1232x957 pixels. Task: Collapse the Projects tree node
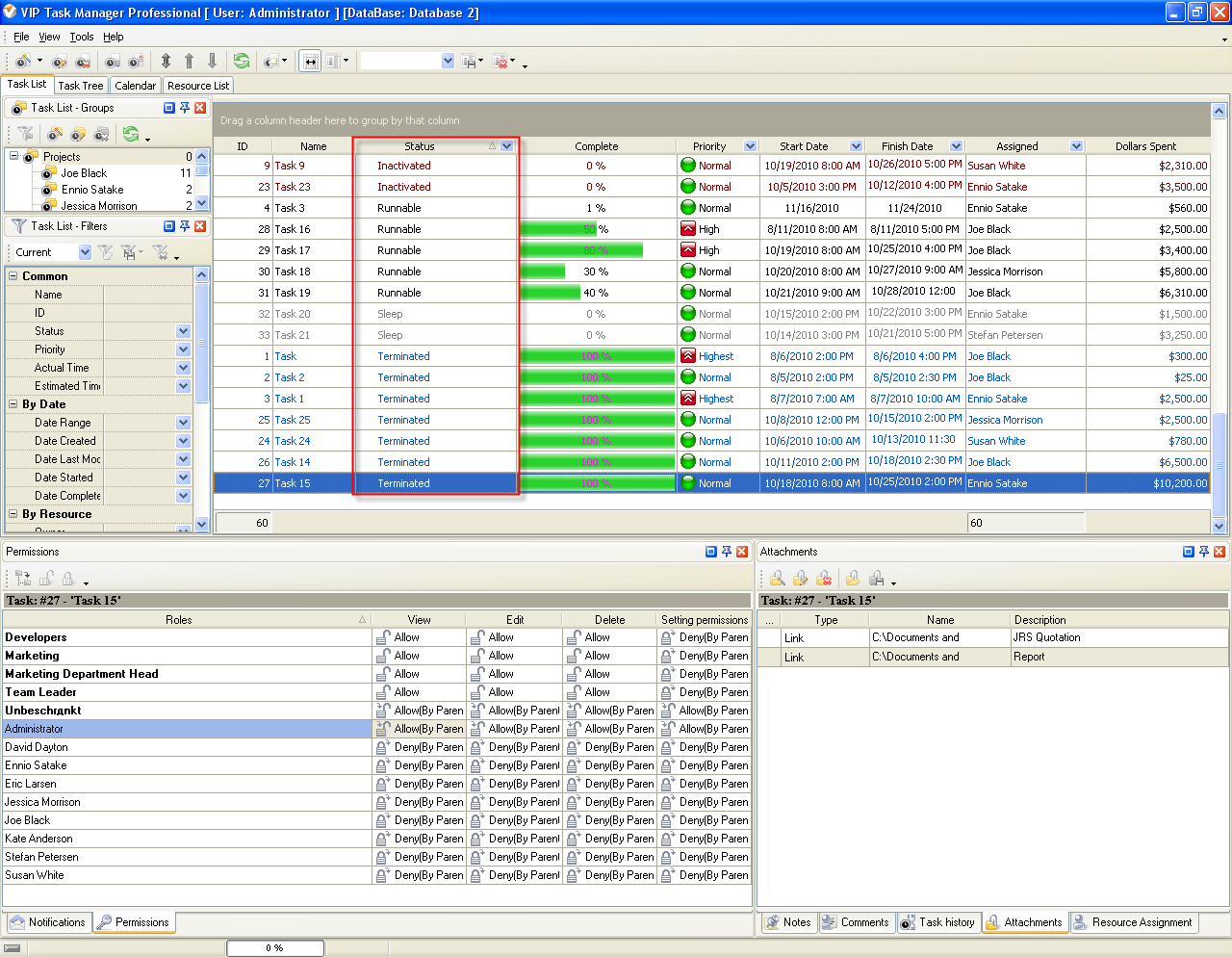point(14,156)
